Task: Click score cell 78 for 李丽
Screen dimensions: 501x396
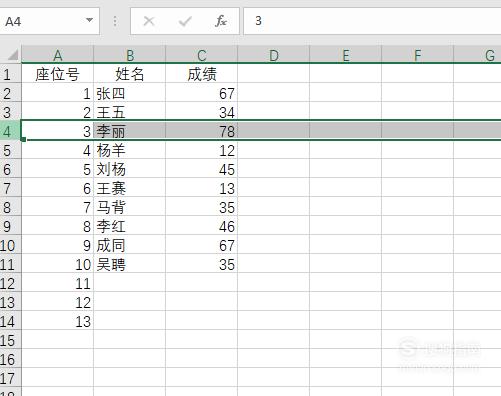Action: pyautogui.click(x=202, y=131)
